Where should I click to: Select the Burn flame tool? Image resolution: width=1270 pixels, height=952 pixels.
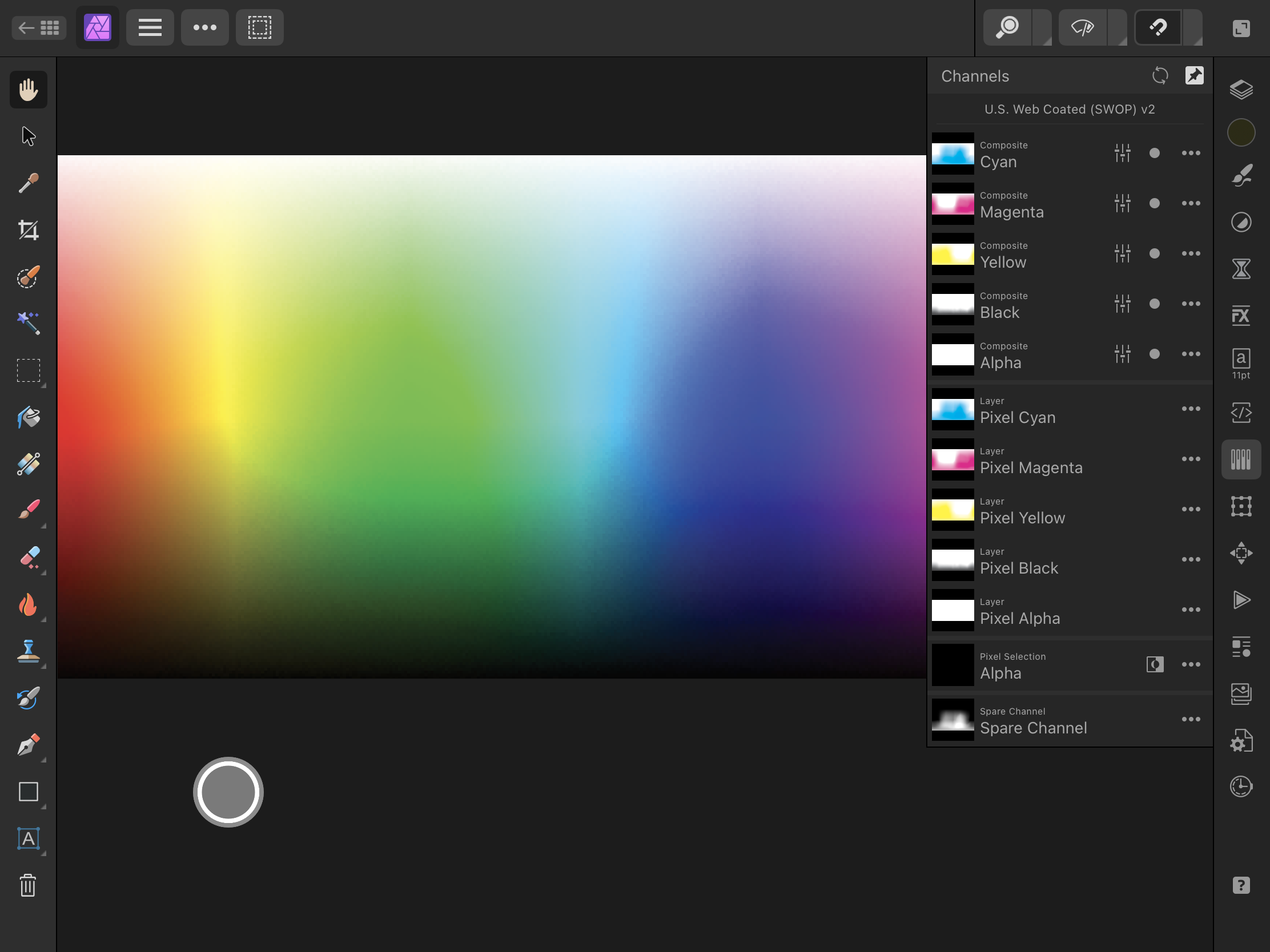point(28,604)
